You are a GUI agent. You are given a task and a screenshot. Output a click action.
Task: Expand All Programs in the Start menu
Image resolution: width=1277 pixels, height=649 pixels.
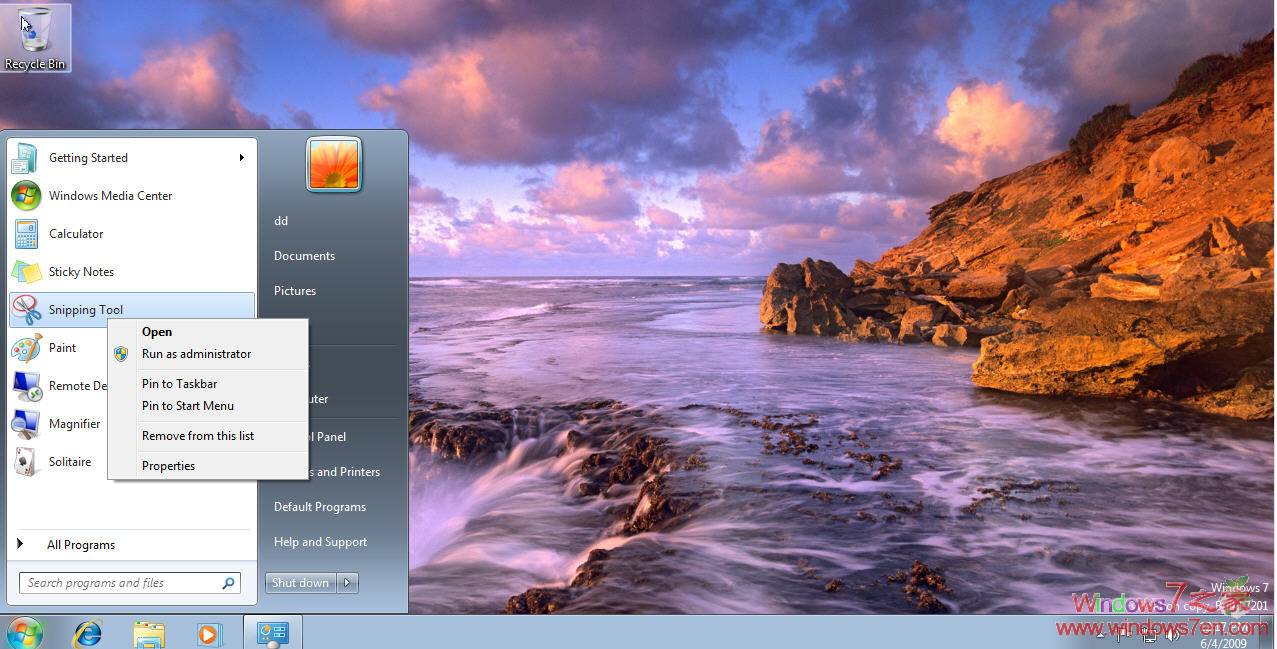click(81, 544)
